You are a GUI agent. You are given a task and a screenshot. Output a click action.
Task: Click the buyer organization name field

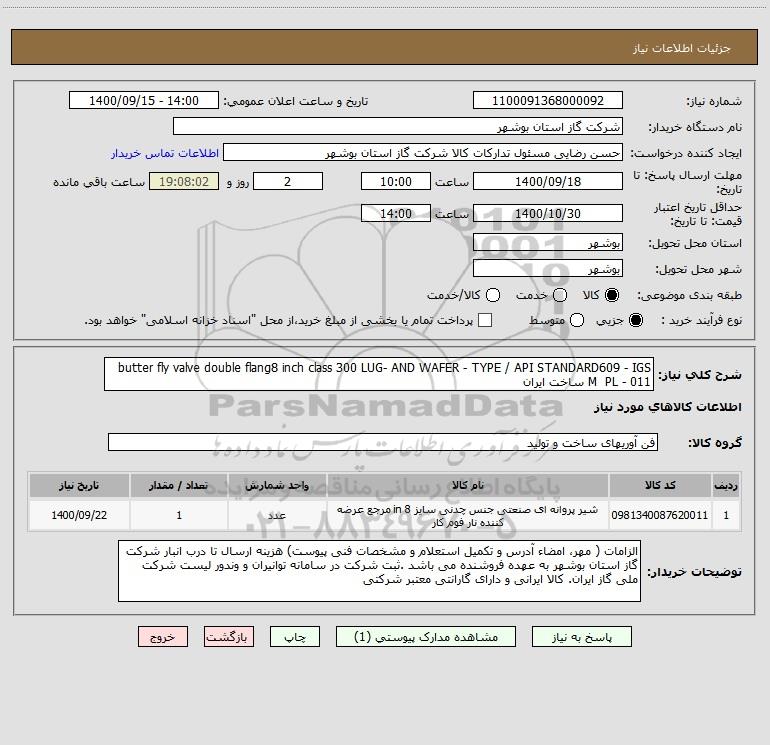(x=398, y=127)
